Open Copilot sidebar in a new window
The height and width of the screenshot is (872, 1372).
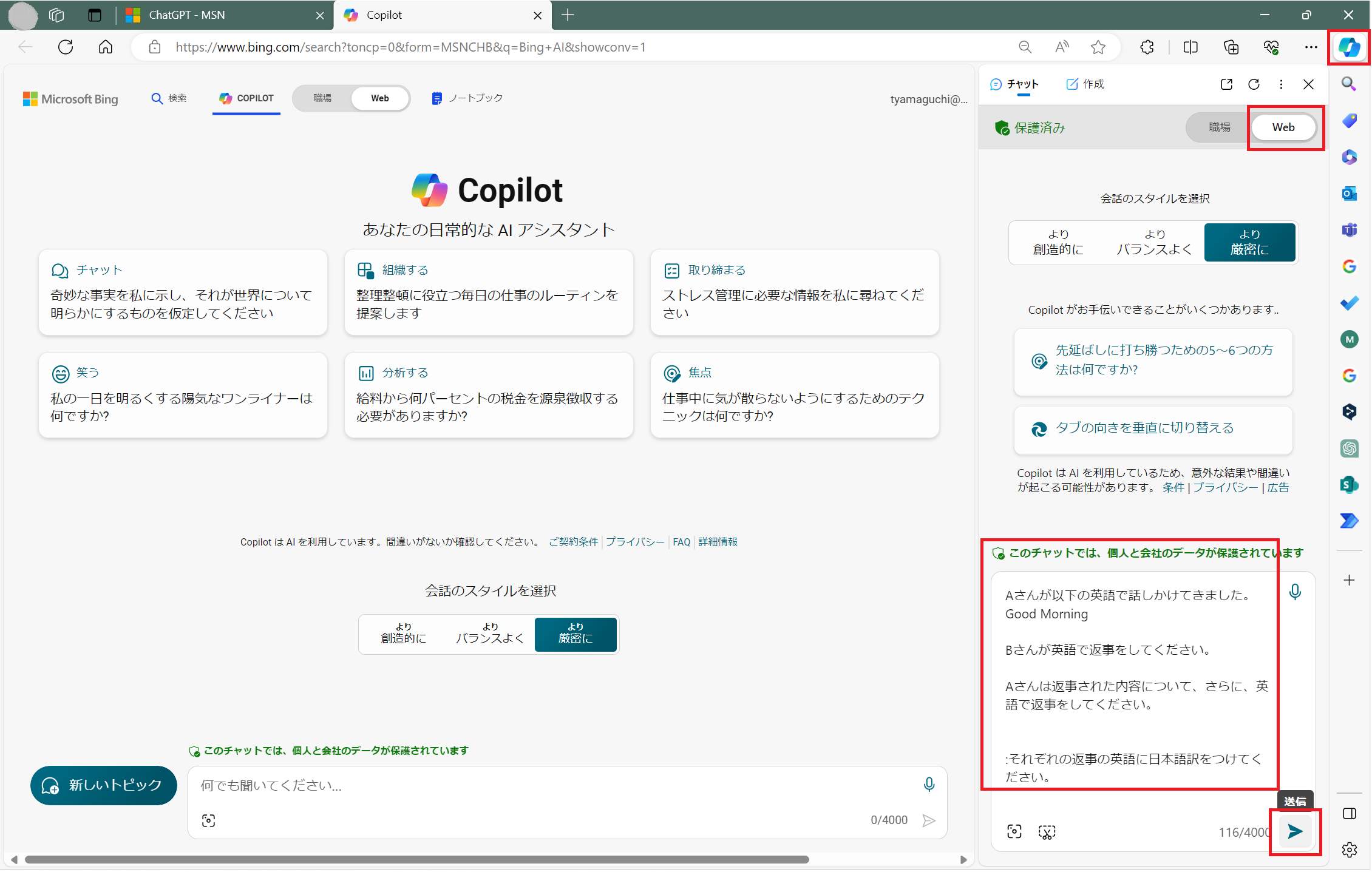tap(1226, 84)
